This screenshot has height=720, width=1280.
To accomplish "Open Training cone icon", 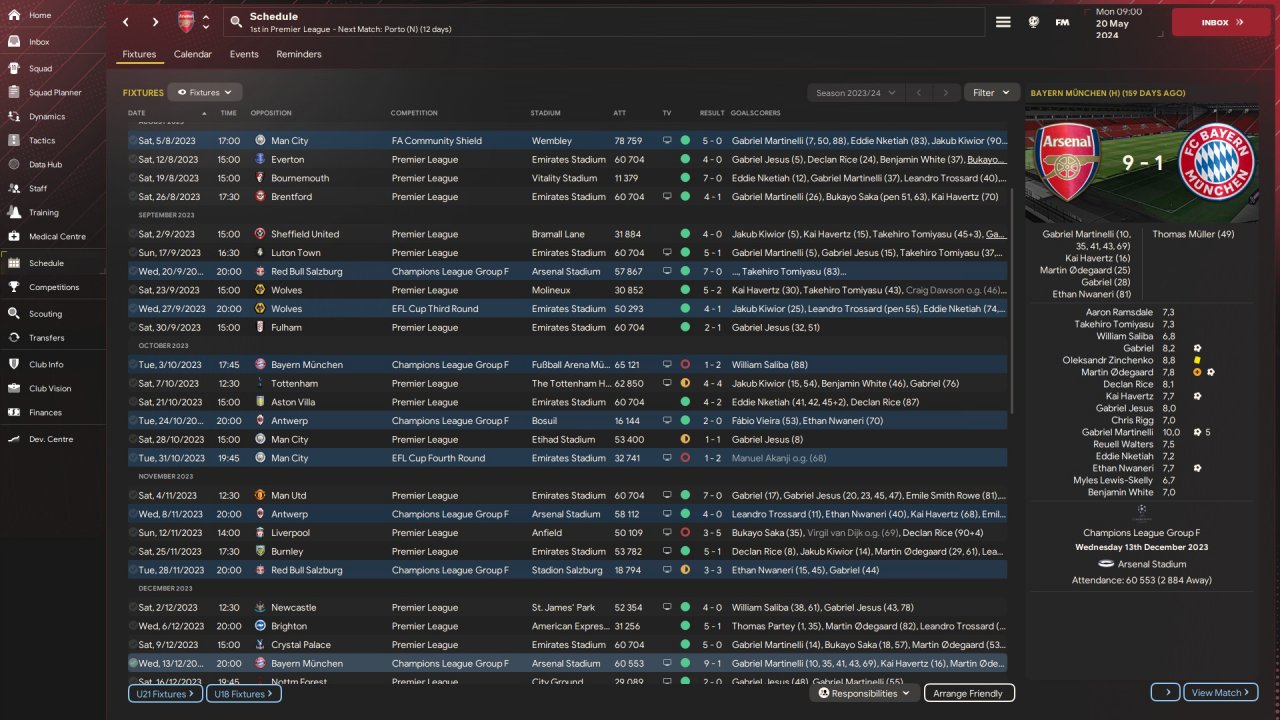I will 14,212.
